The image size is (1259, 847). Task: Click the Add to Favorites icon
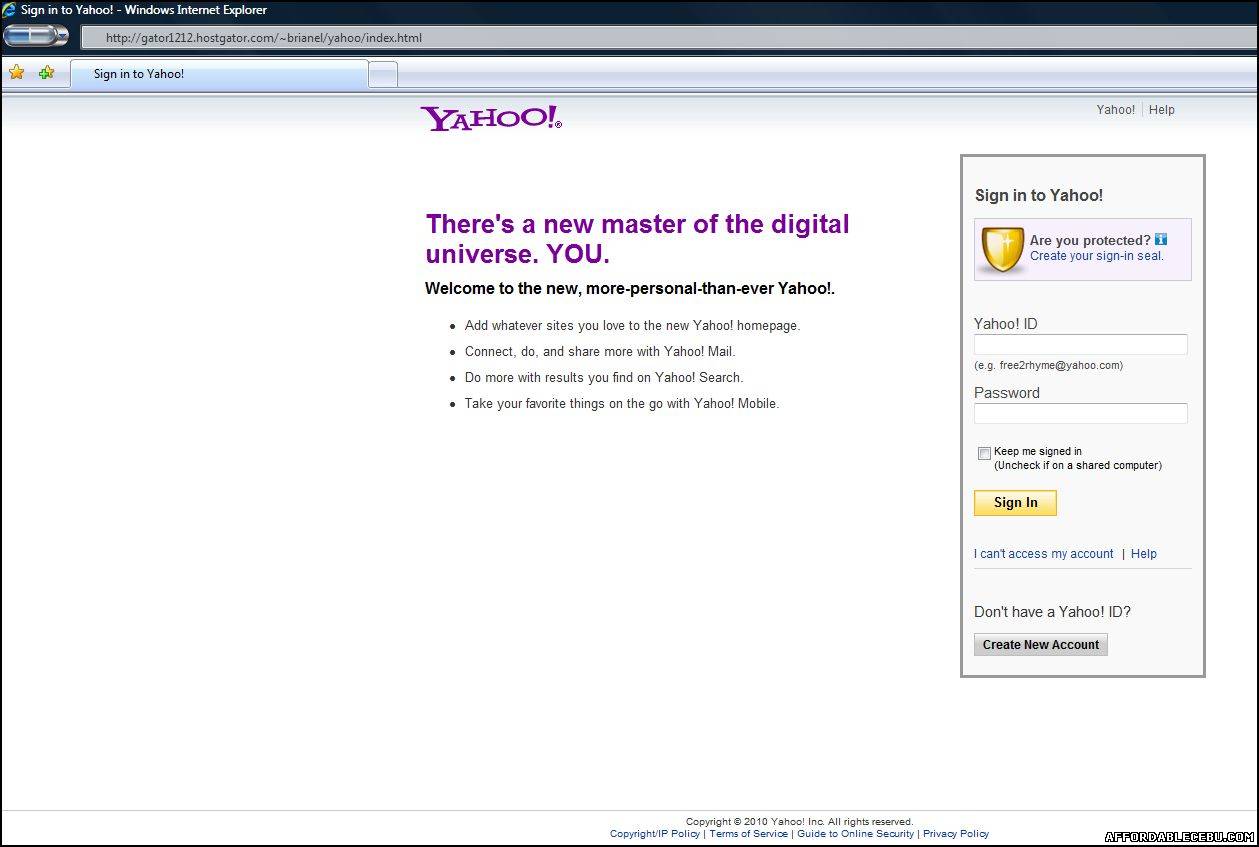pos(46,72)
